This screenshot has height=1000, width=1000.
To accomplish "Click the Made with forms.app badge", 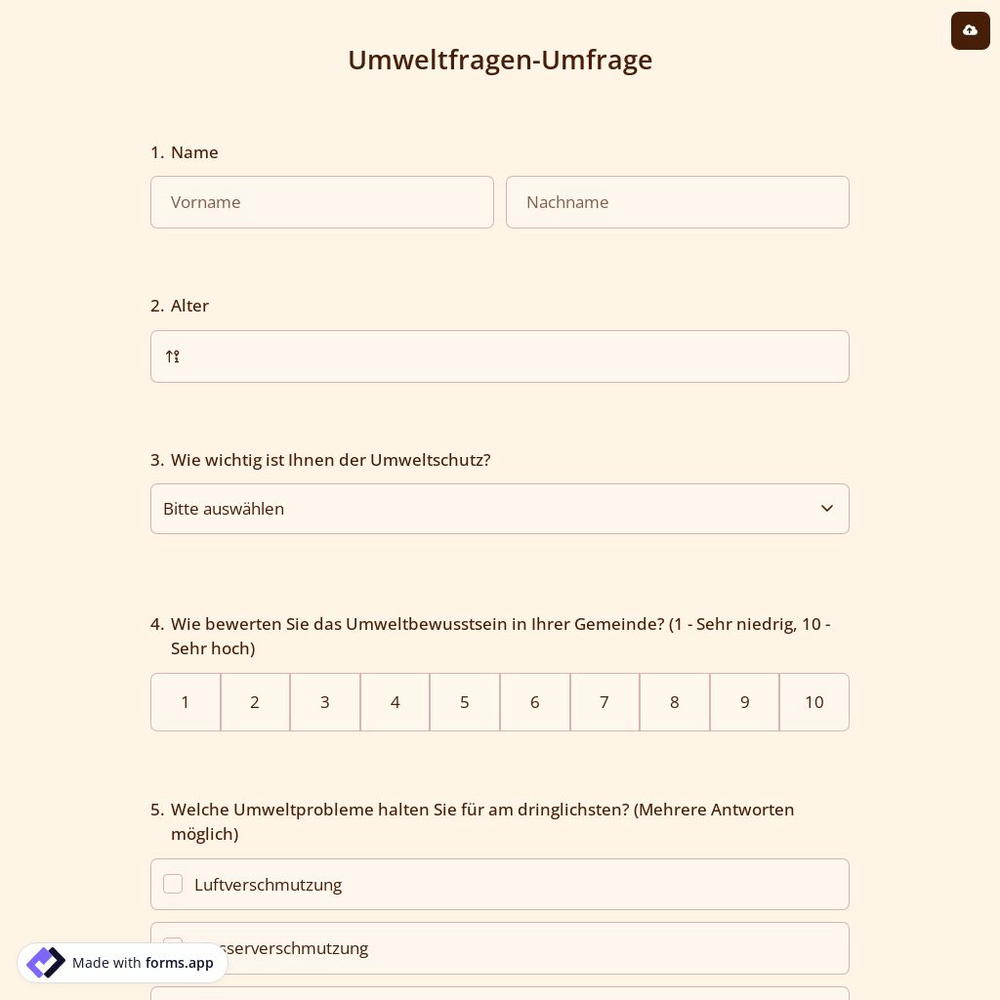I will point(122,962).
